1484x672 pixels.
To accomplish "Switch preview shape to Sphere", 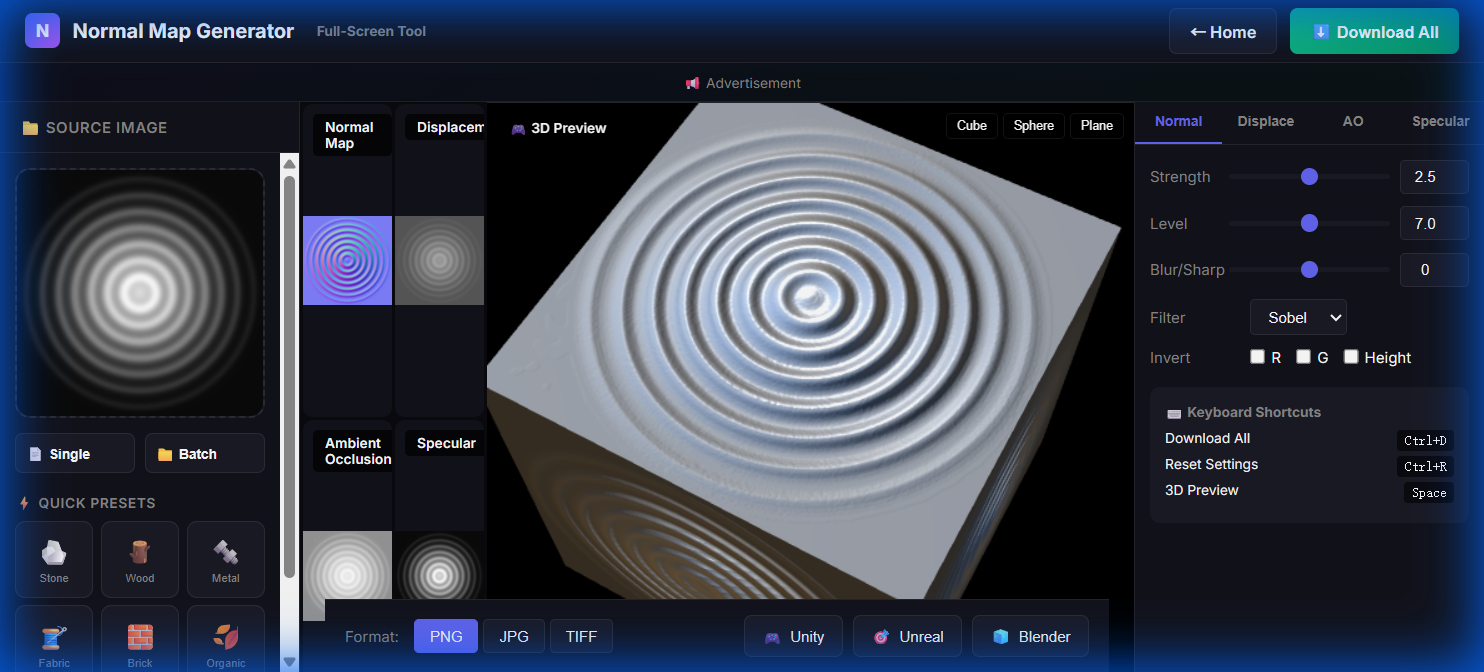I will tap(1033, 125).
